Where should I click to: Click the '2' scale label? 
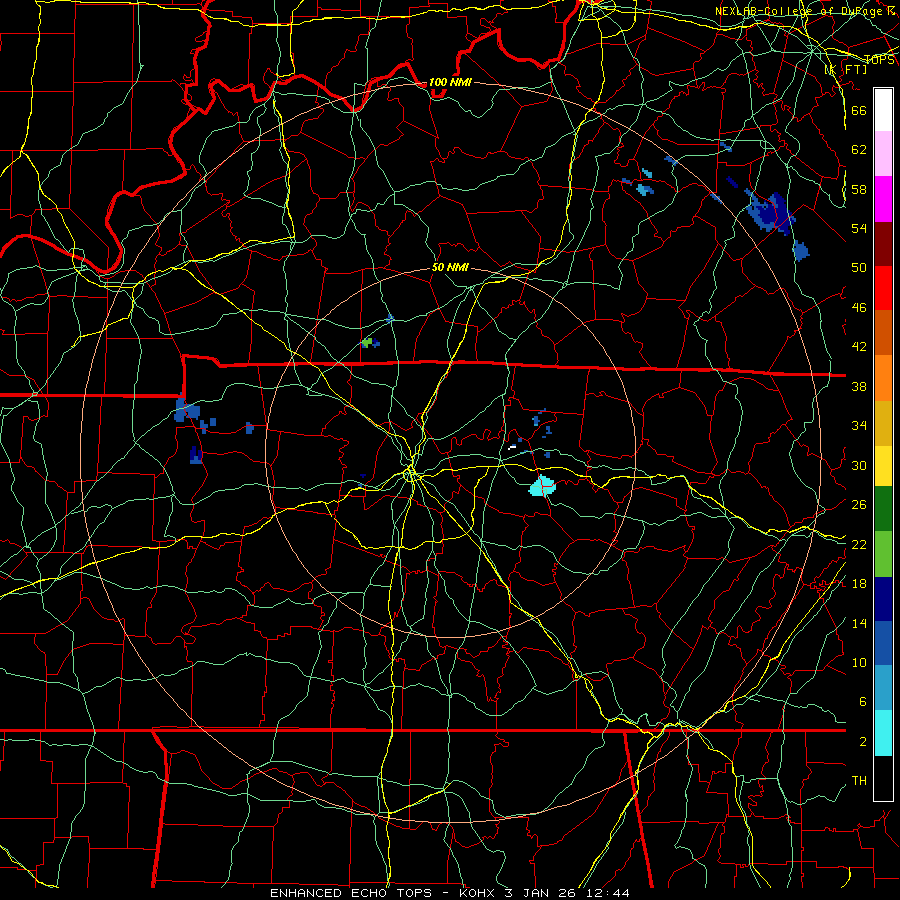click(x=862, y=742)
